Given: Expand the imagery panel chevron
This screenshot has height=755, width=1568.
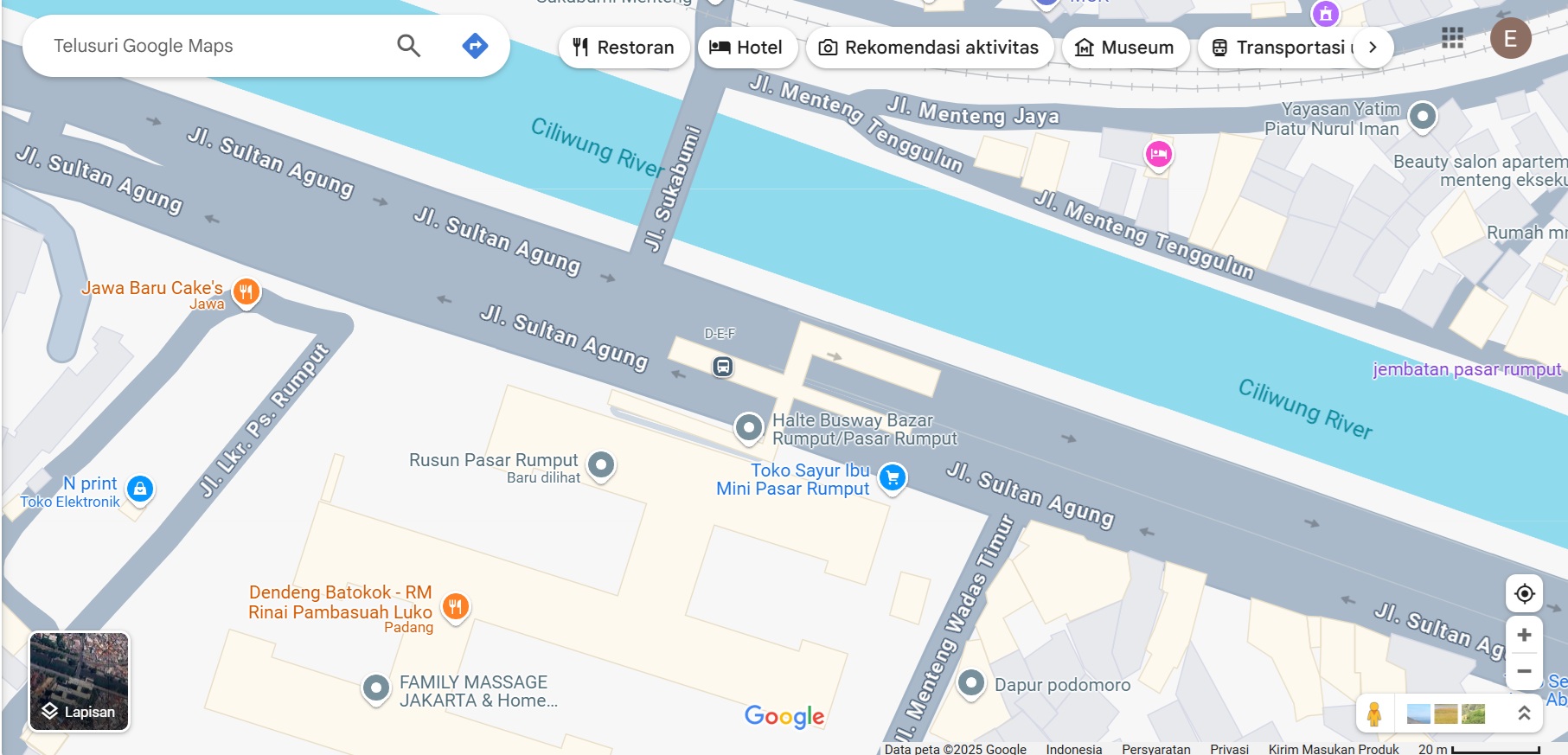Looking at the screenshot, I should pos(1525,713).
